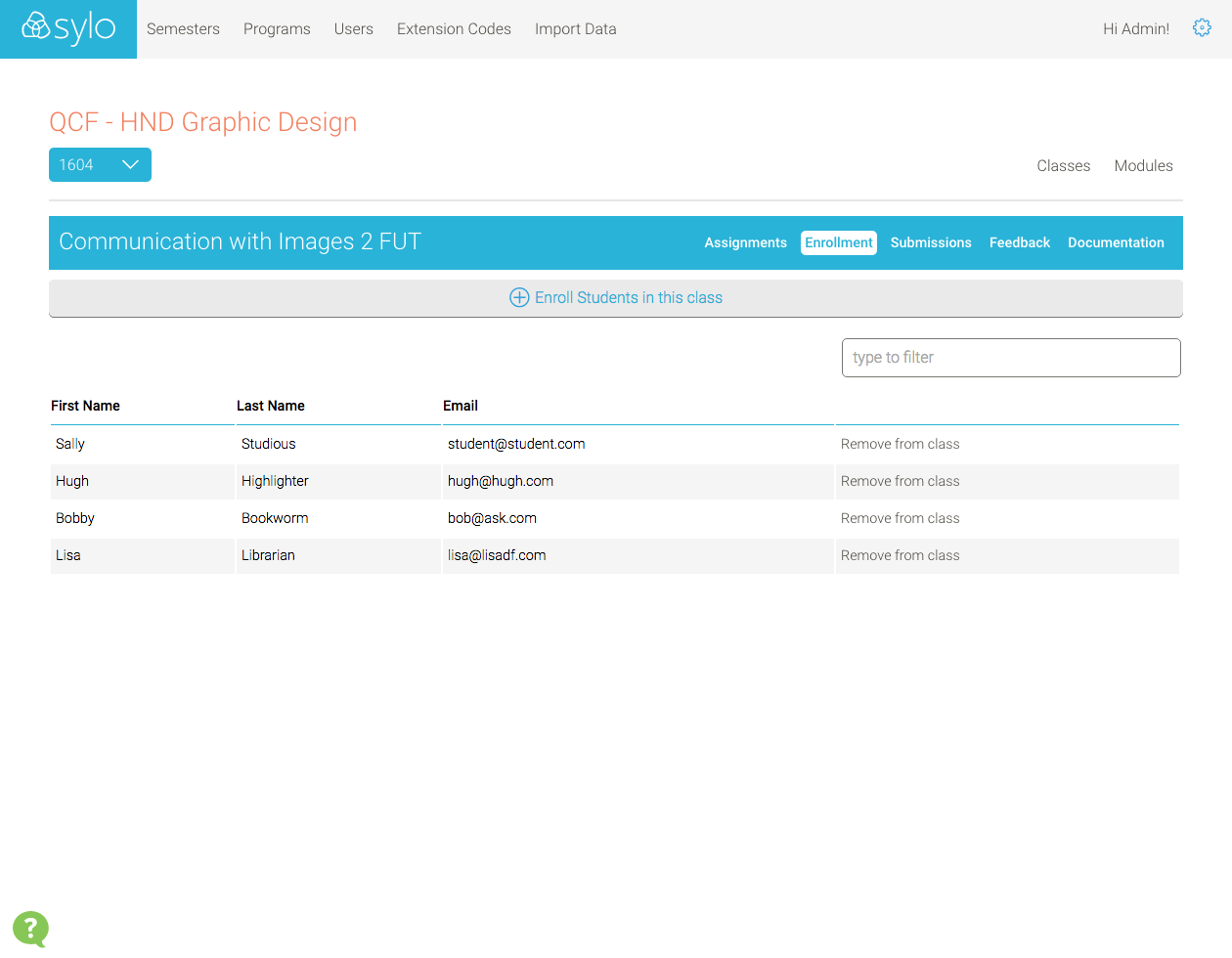This screenshot has height=958, width=1232.
Task: Click the first name Hugh
Action: 72,481
